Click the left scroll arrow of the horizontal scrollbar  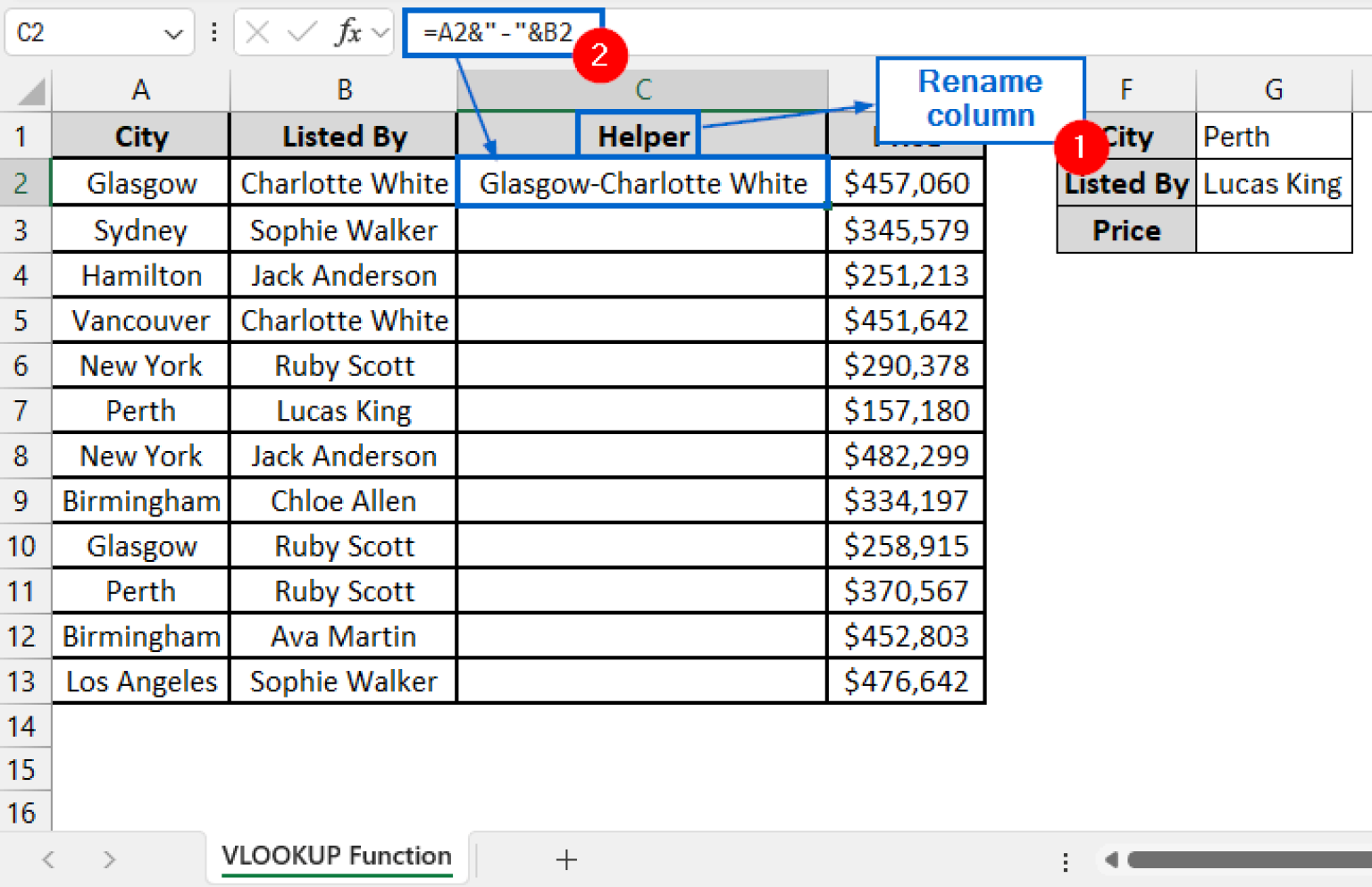[1112, 860]
